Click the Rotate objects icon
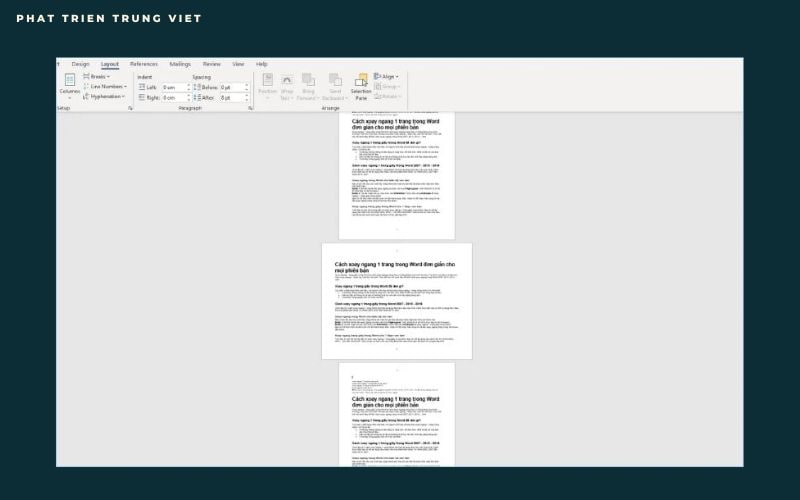800x500 pixels. [388, 97]
